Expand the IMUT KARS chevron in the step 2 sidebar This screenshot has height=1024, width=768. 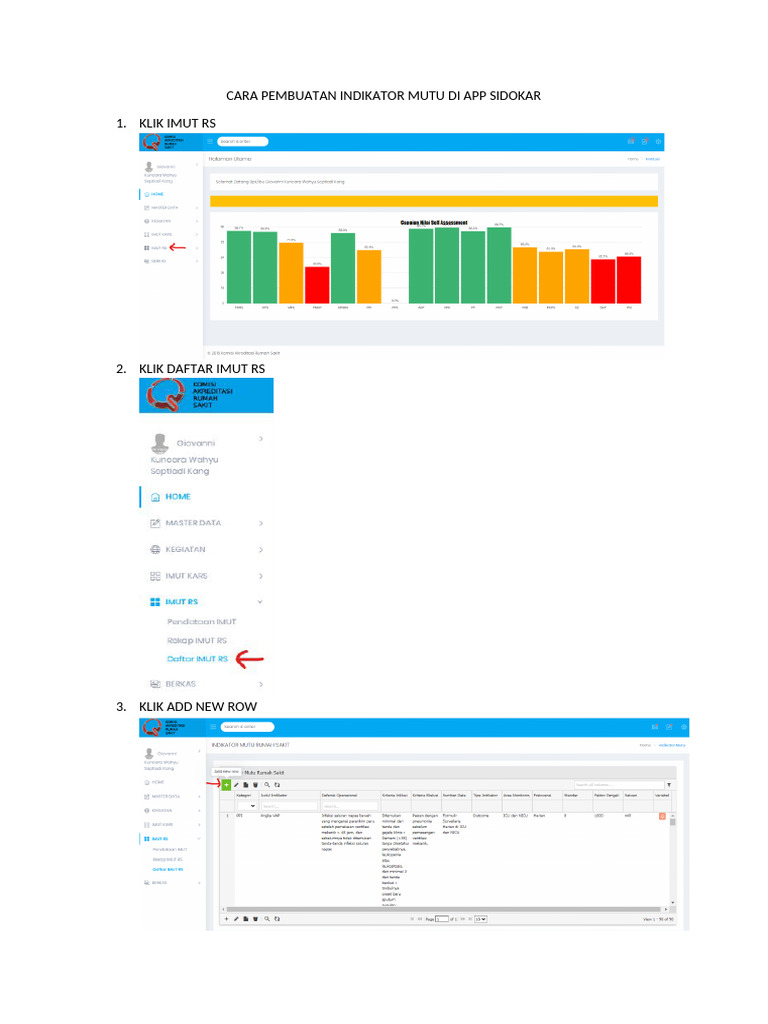pos(261,576)
